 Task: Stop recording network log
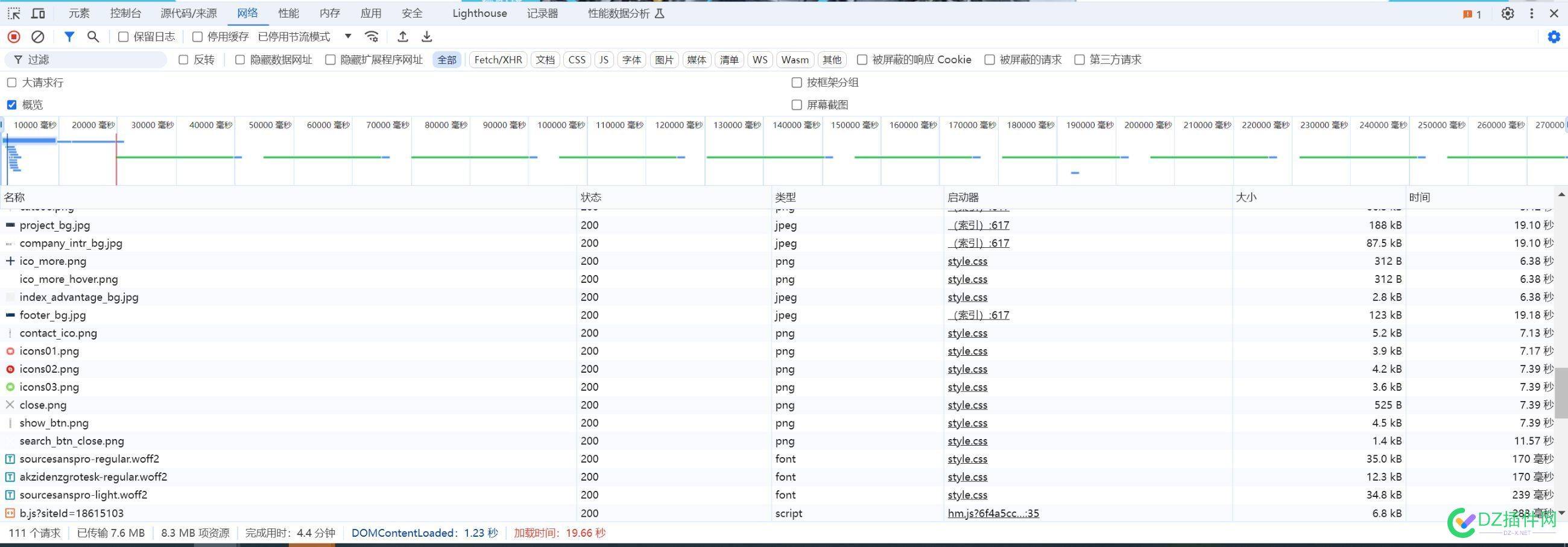tap(13, 37)
